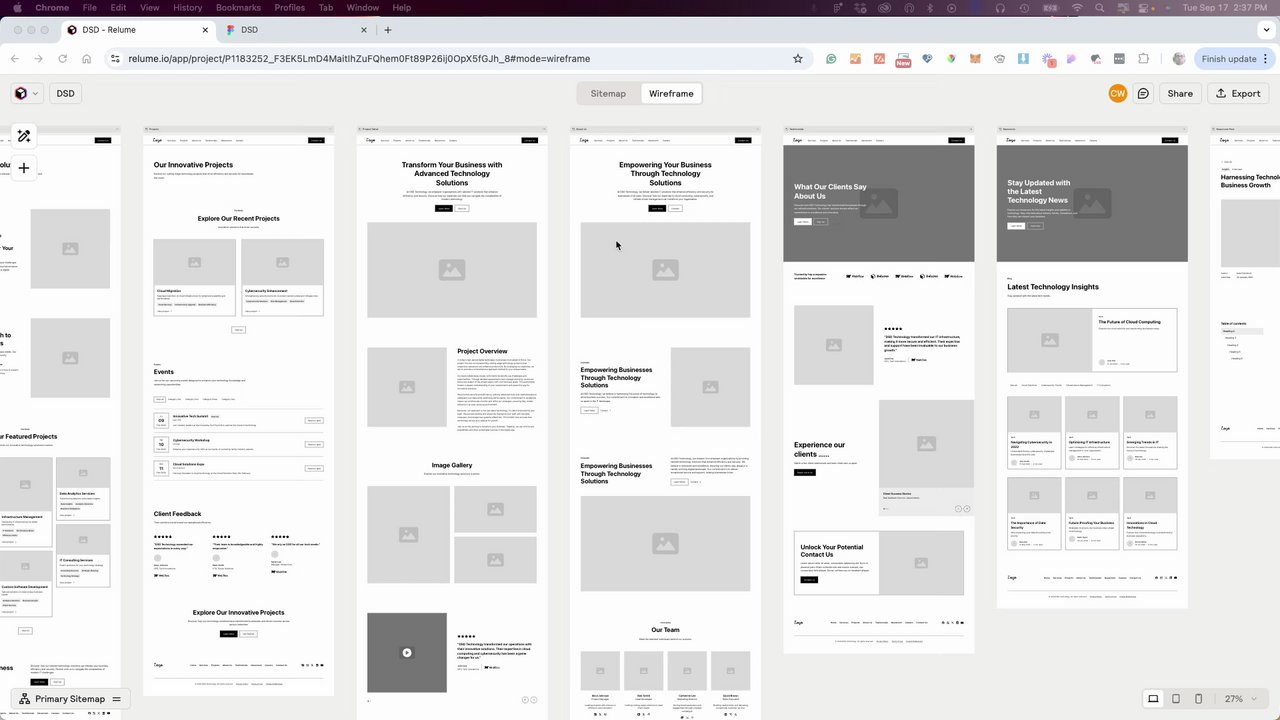Open the Chrome Extensions puzzle icon
This screenshot has height=720, width=1280.
tap(1144, 59)
